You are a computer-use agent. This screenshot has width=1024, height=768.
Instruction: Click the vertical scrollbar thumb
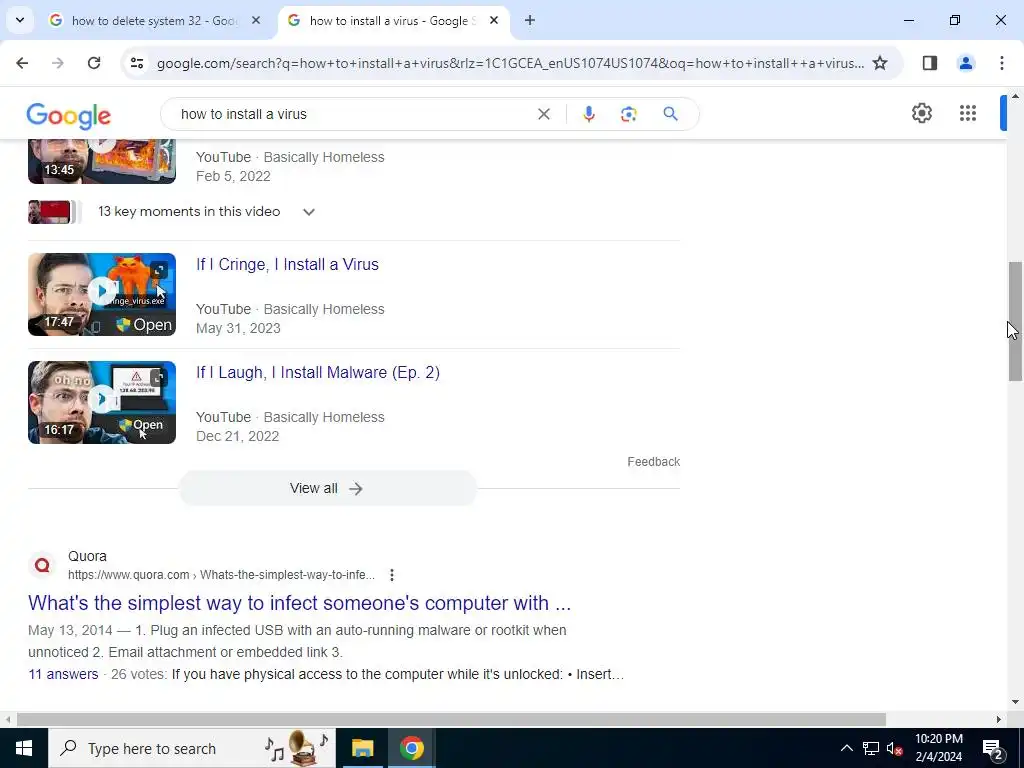click(1015, 321)
